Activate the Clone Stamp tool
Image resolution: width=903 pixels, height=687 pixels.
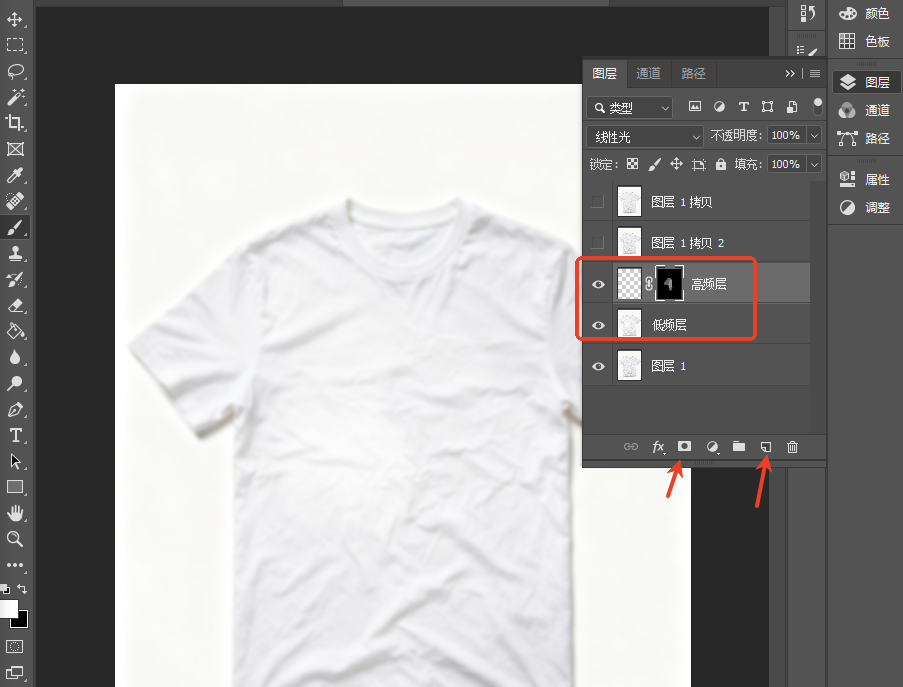15,253
